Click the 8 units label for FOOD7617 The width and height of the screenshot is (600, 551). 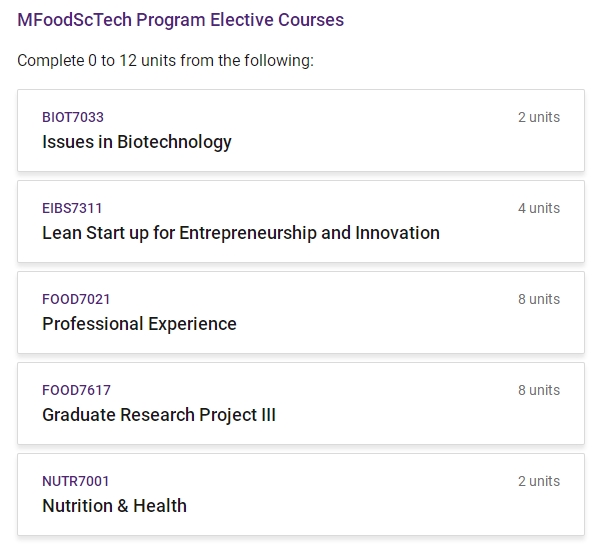tap(539, 390)
